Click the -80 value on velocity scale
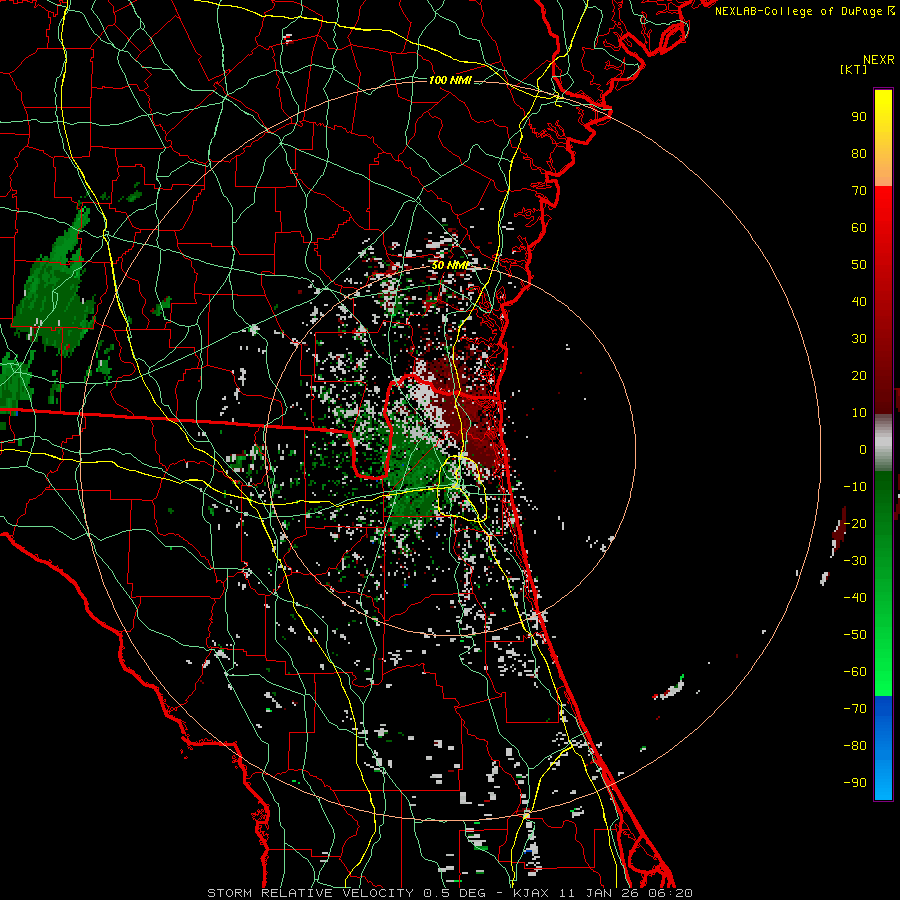The image size is (900, 900). pyautogui.click(x=855, y=746)
